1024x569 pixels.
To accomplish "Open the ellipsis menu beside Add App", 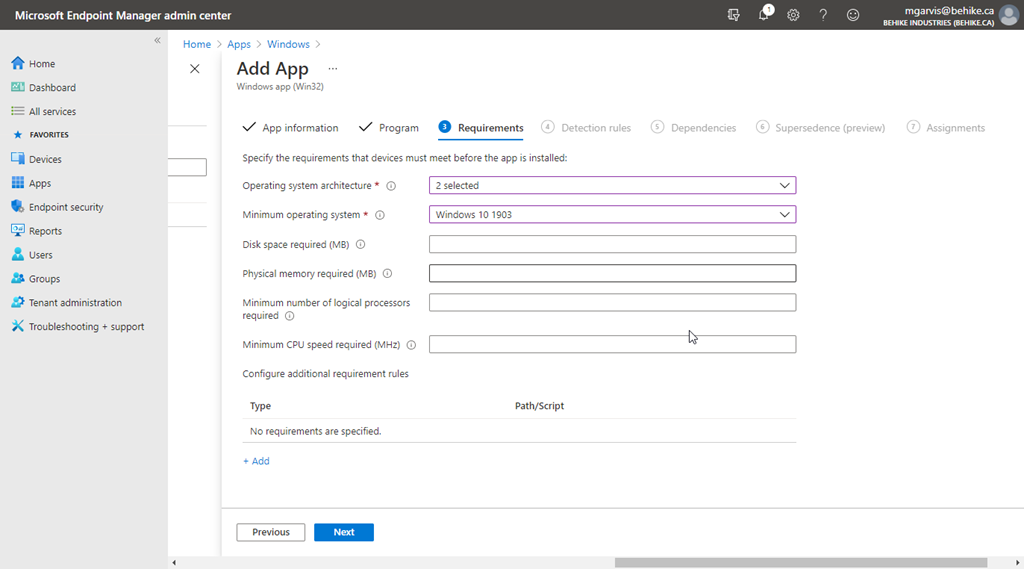I will [x=333, y=69].
